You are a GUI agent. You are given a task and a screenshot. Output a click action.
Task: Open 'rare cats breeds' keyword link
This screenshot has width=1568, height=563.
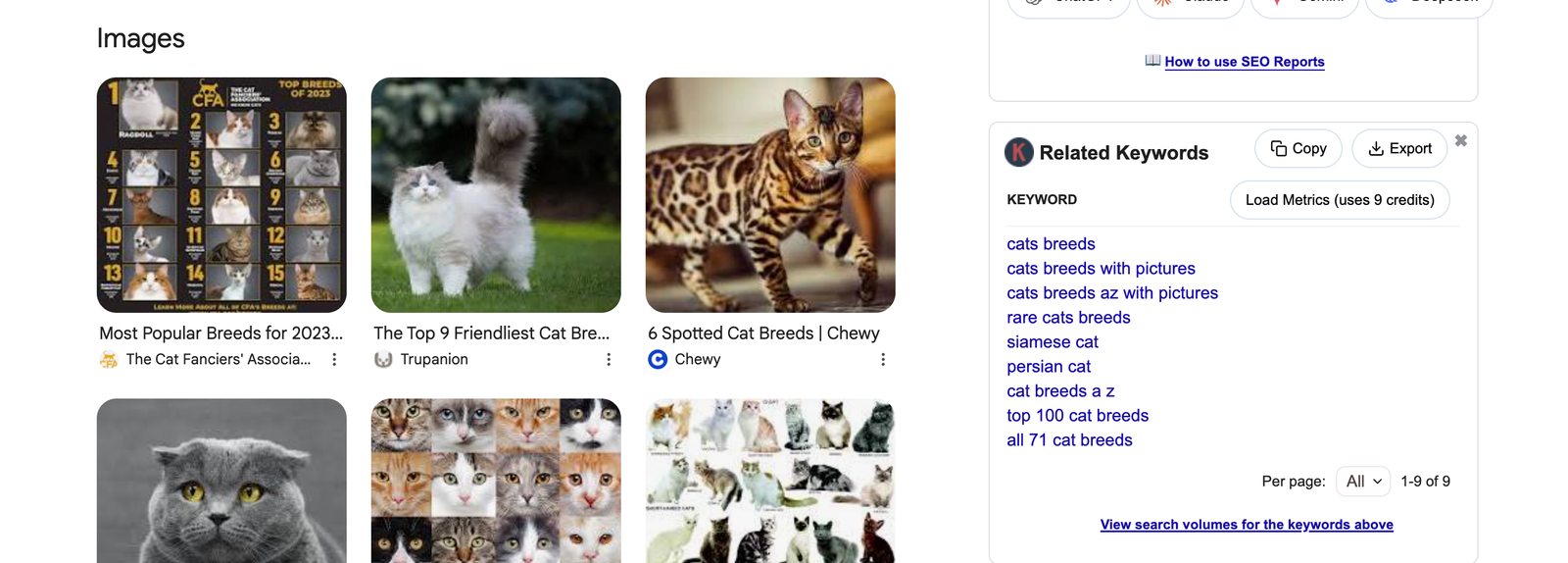(x=1068, y=318)
